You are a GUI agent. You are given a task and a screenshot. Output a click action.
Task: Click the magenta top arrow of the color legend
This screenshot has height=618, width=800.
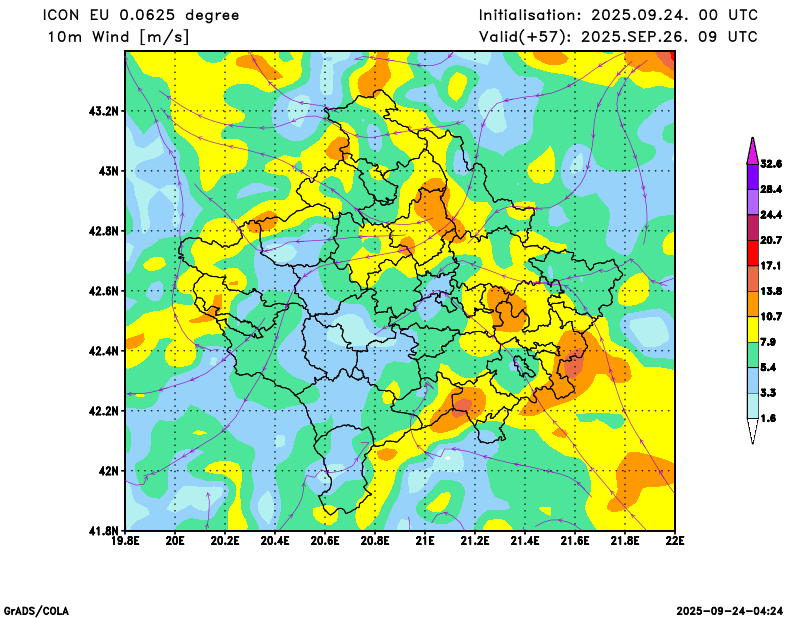752,150
